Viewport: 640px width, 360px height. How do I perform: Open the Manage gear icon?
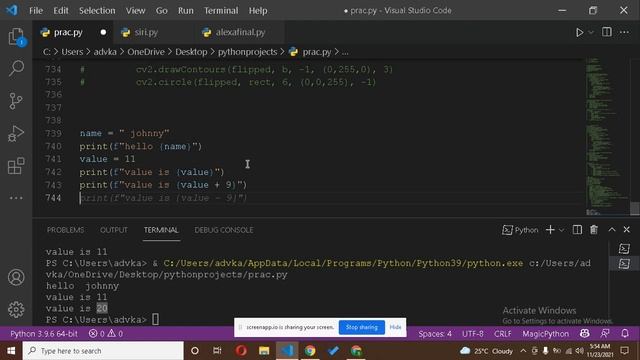click(16, 309)
